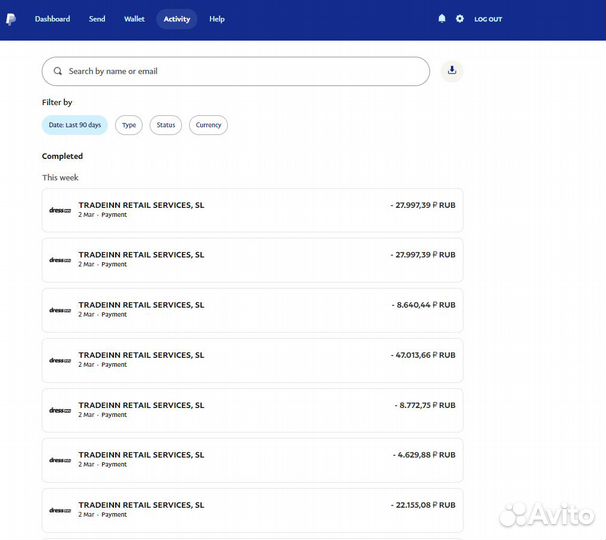Open the Status filter
The image size is (606, 540).
click(166, 125)
